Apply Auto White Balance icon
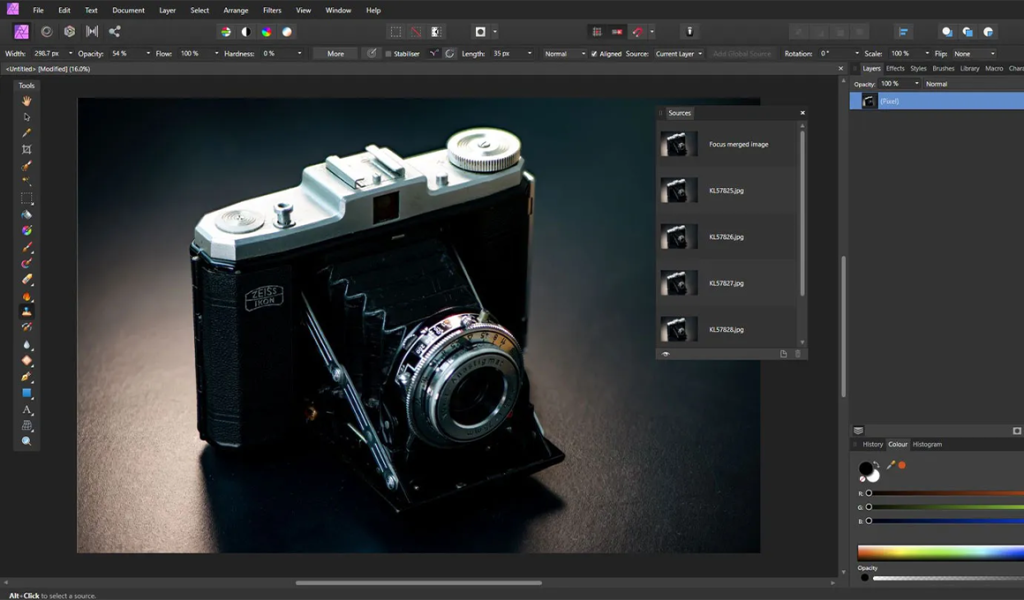The image size is (1024, 600). click(287, 31)
